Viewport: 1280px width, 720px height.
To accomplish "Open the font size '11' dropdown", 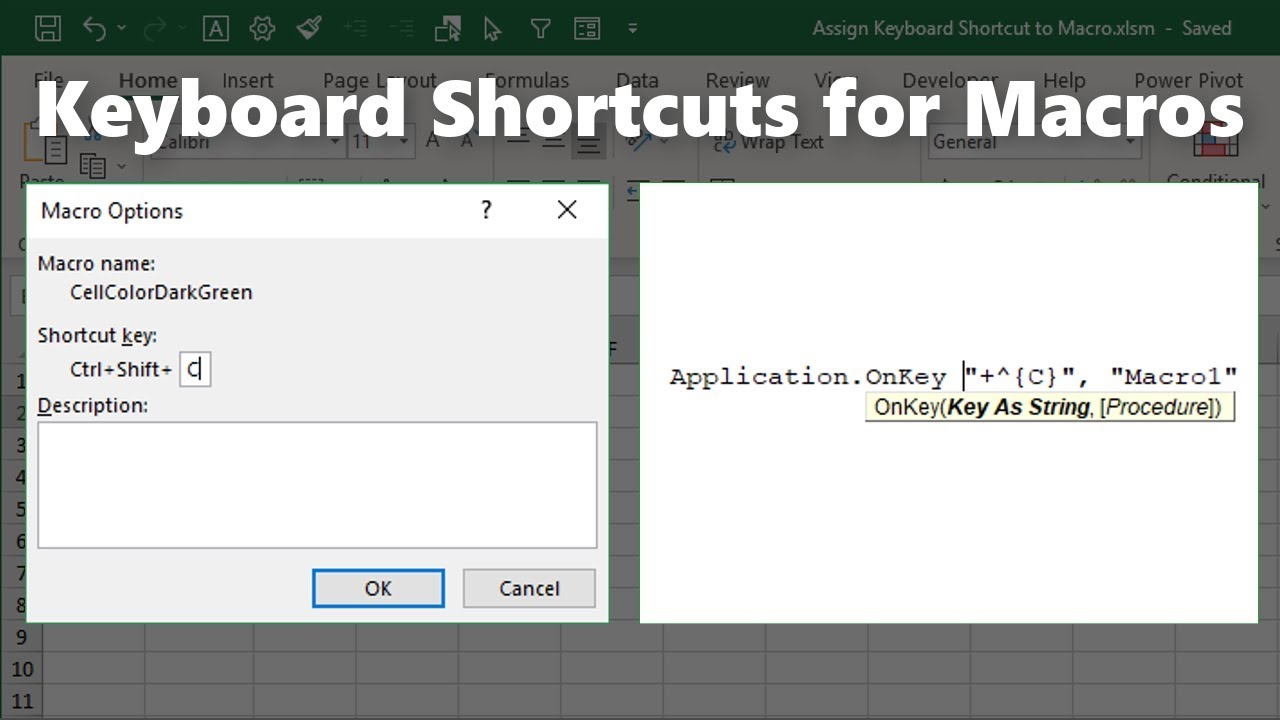I will 403,142.
